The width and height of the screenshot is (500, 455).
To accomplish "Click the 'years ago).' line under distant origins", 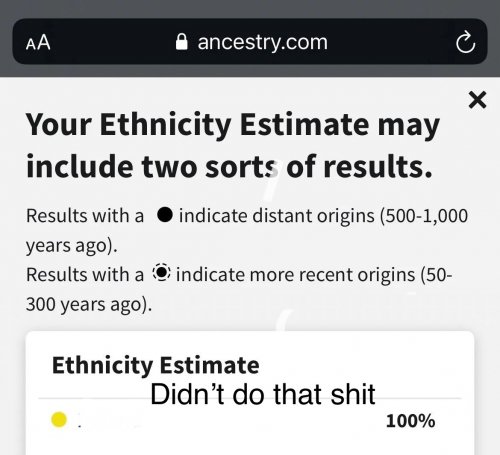I will [x=72, y=246].
